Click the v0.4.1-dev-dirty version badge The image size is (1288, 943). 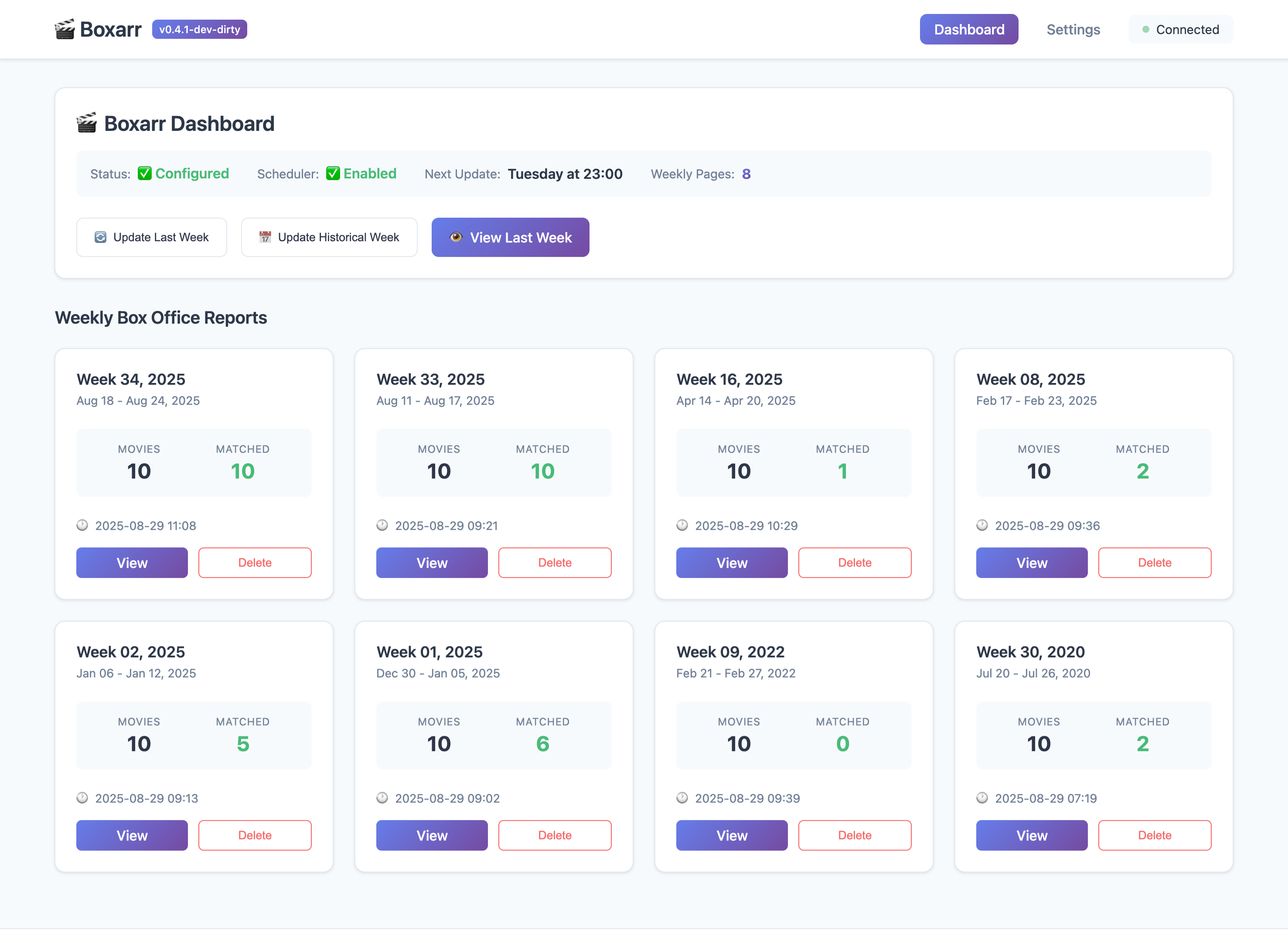coord(199,29)
